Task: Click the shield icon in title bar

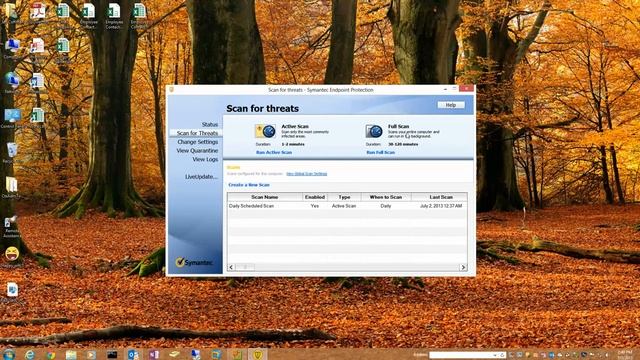Action: click(171, 89)
